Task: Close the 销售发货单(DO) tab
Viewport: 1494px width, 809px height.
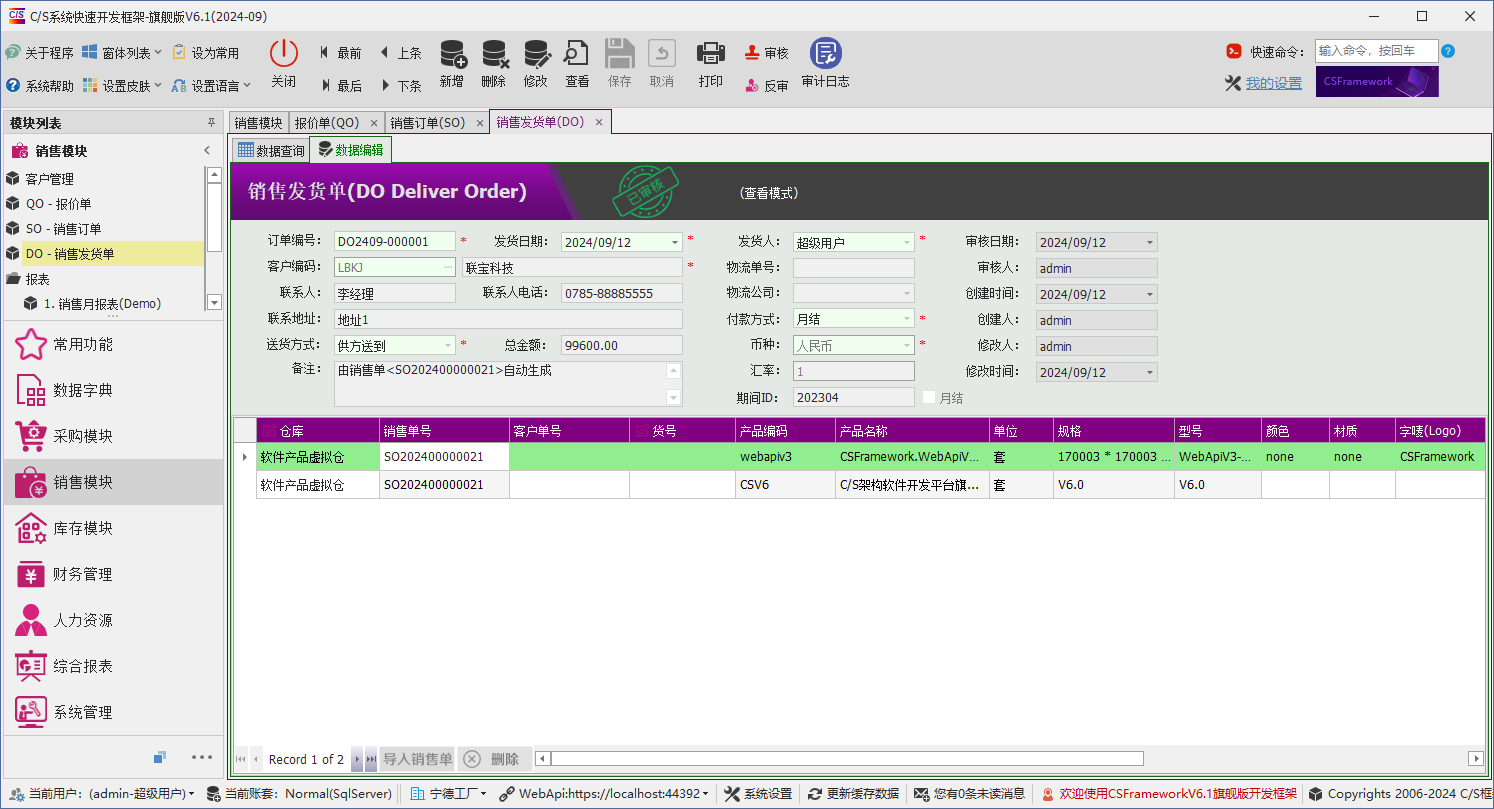Action: (599, 122)
